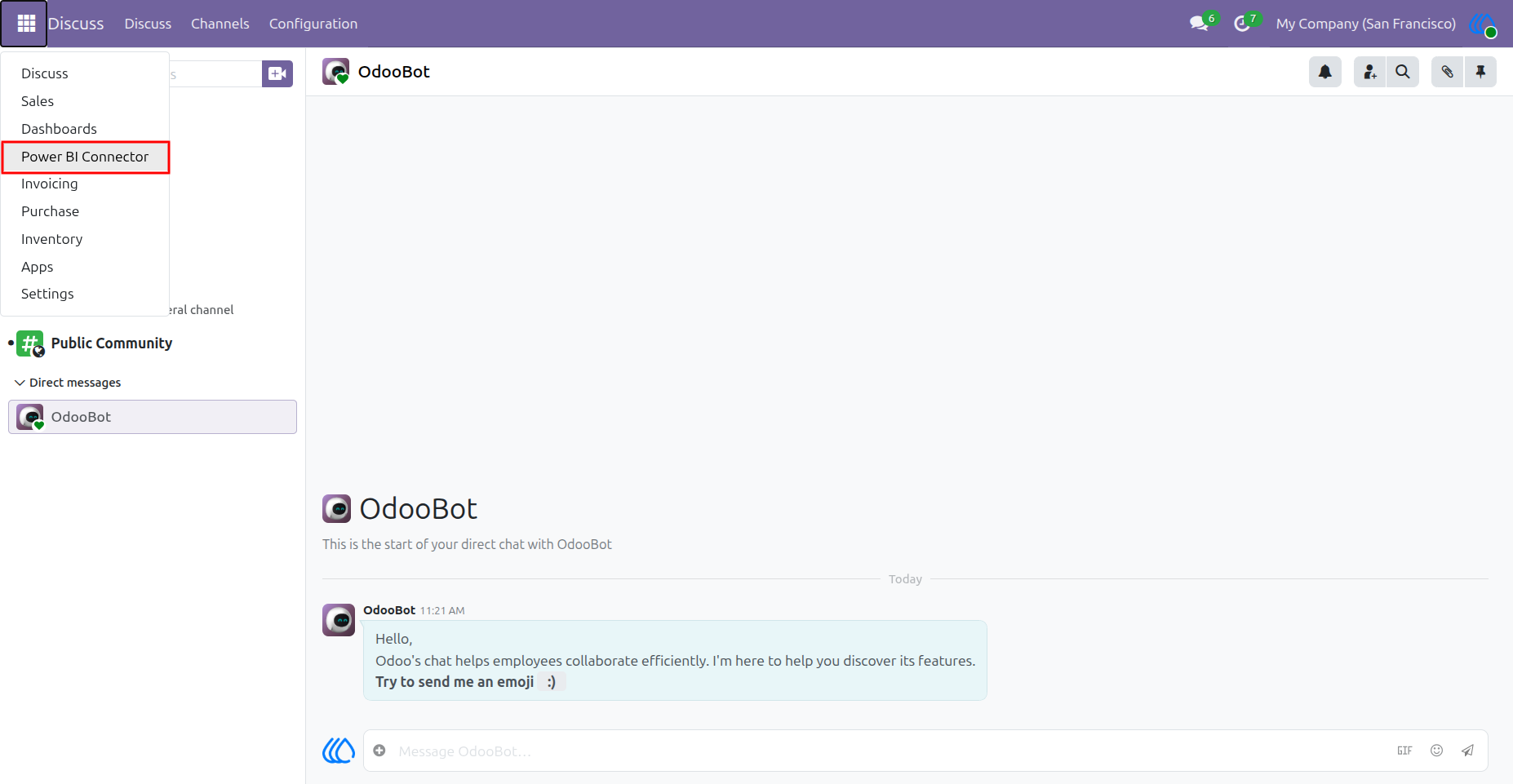The image size is (1513, 784).
Task: Click the Discuss app title in the navbar
Action: pos(76,24)
